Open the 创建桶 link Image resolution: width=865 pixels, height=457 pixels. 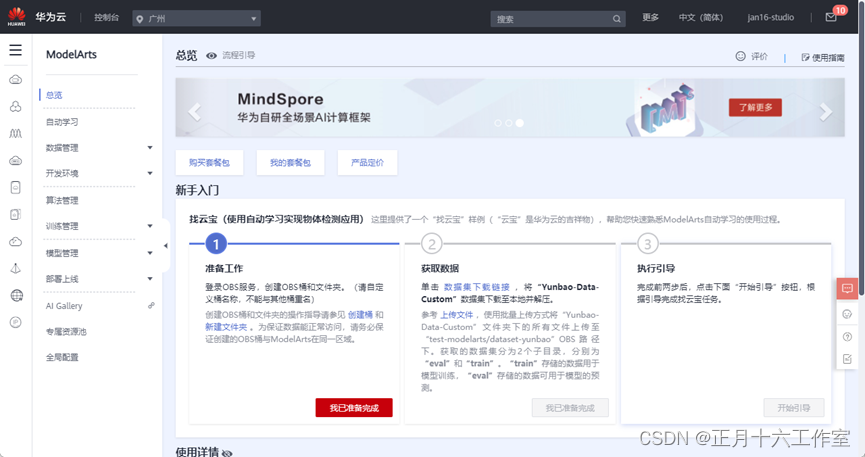(360, 315)
